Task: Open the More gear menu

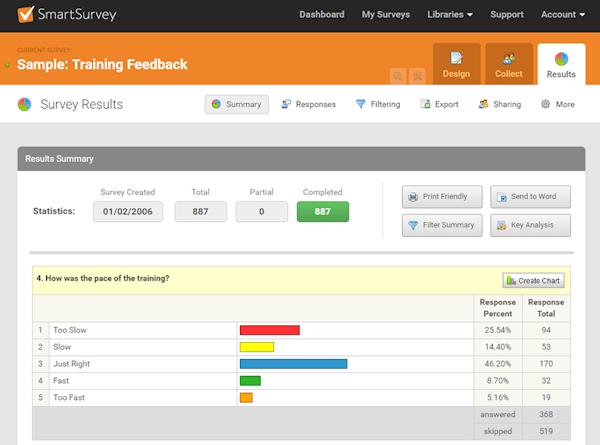Action: click(x=558, y=104)
